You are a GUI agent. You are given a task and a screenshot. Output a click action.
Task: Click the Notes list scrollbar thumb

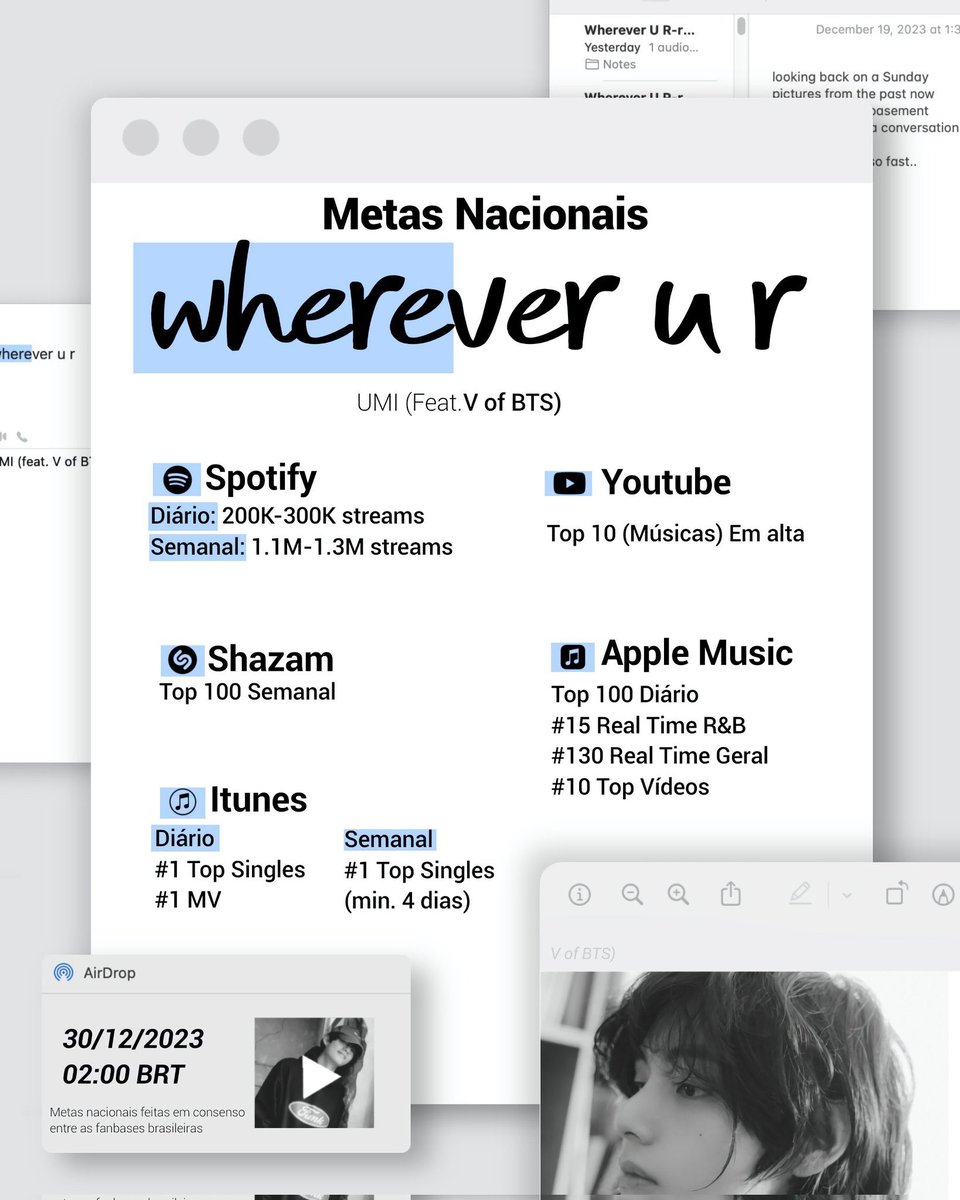click(741, 26)
